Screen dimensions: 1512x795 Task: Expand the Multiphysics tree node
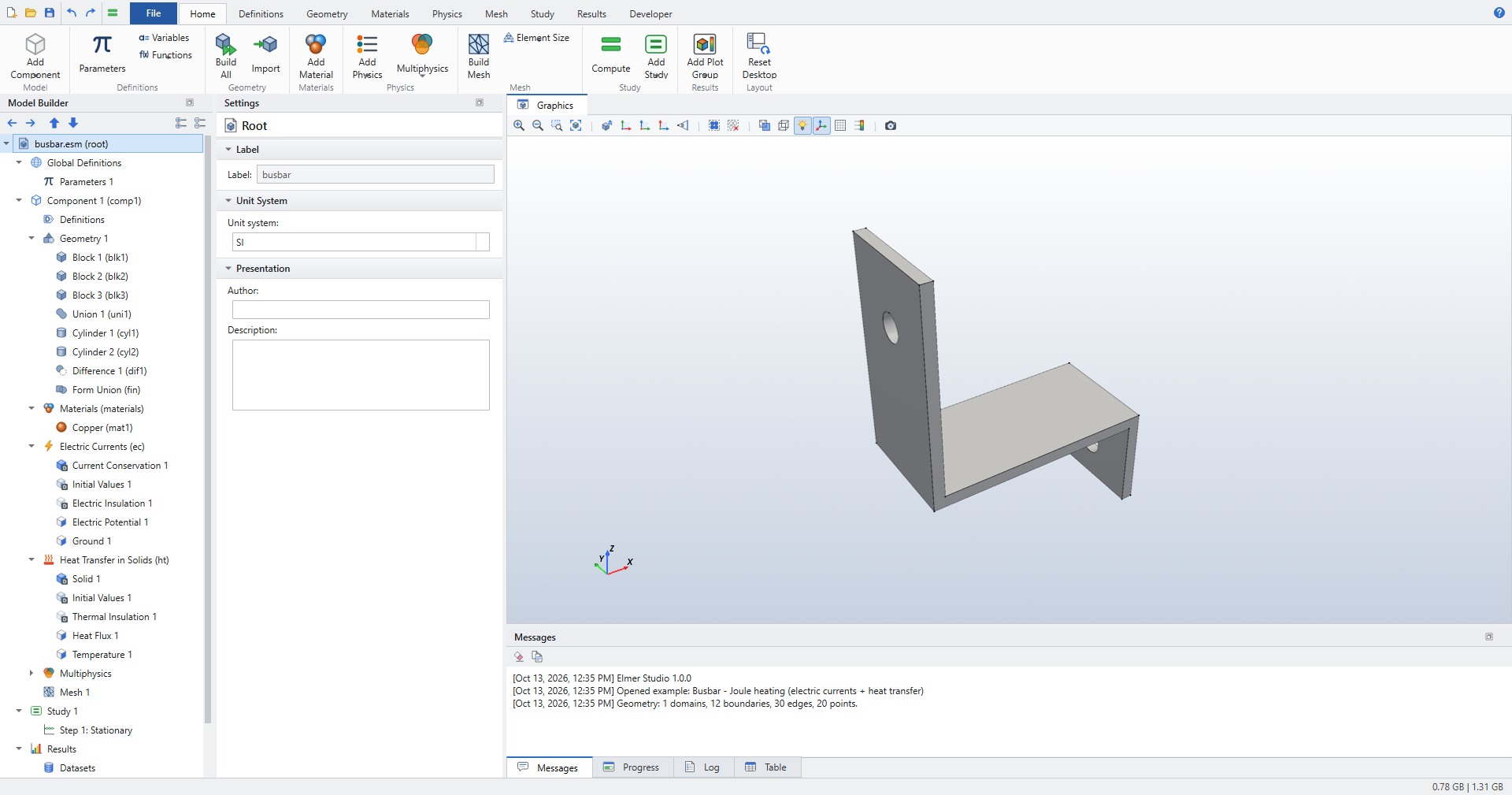tap(31, 673)
